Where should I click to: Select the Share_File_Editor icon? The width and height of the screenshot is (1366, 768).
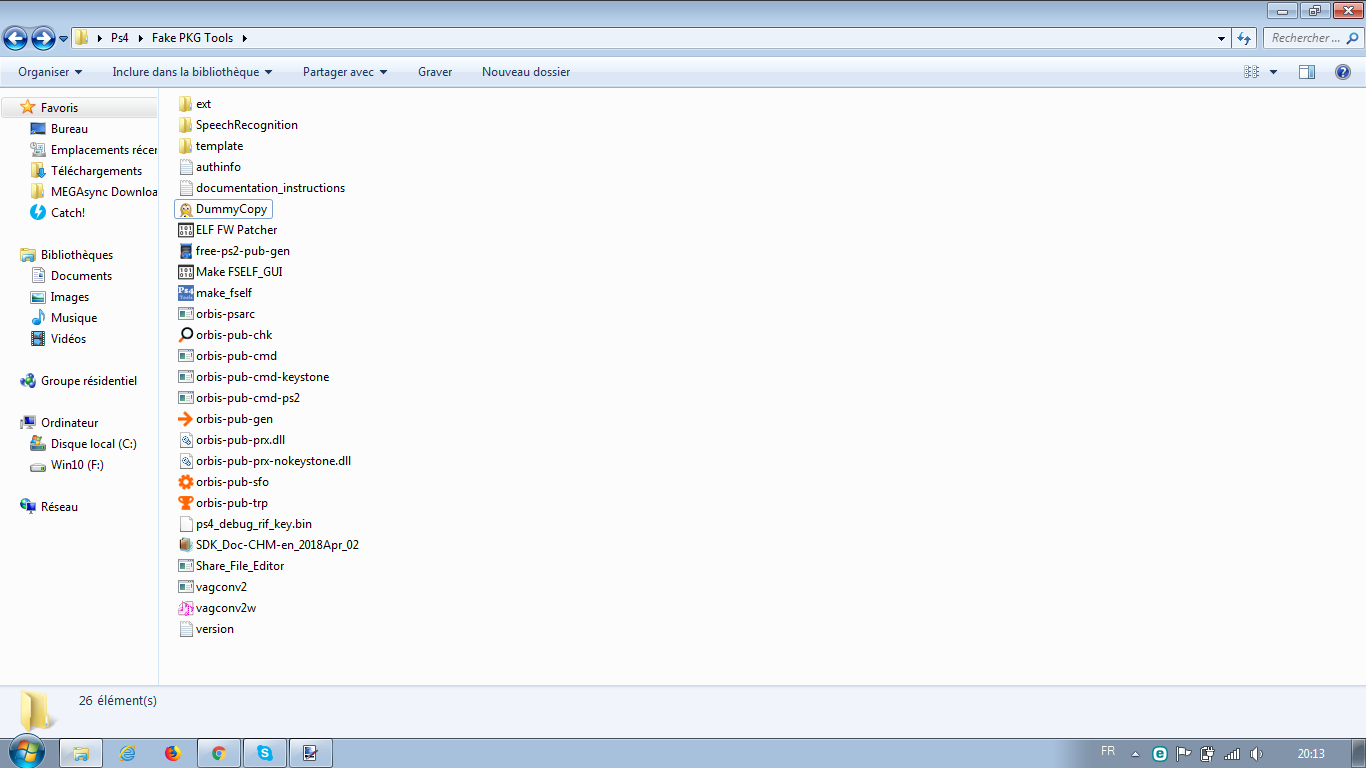(185, 566)
